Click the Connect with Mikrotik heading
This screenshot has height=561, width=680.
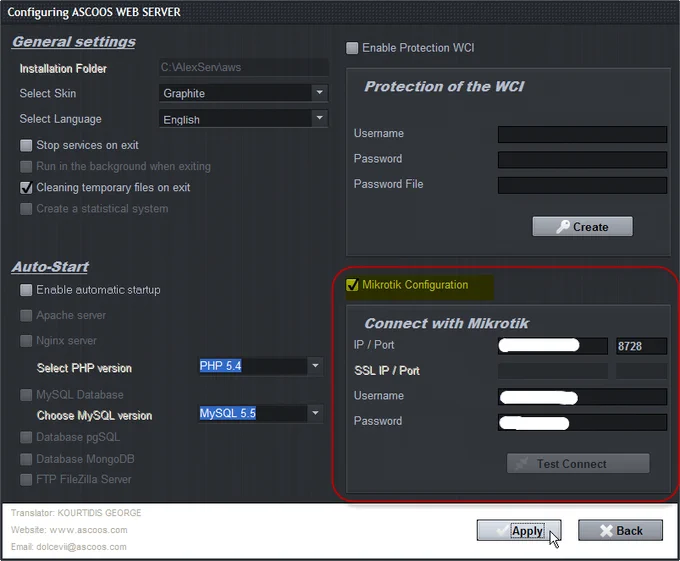(447, 323)
